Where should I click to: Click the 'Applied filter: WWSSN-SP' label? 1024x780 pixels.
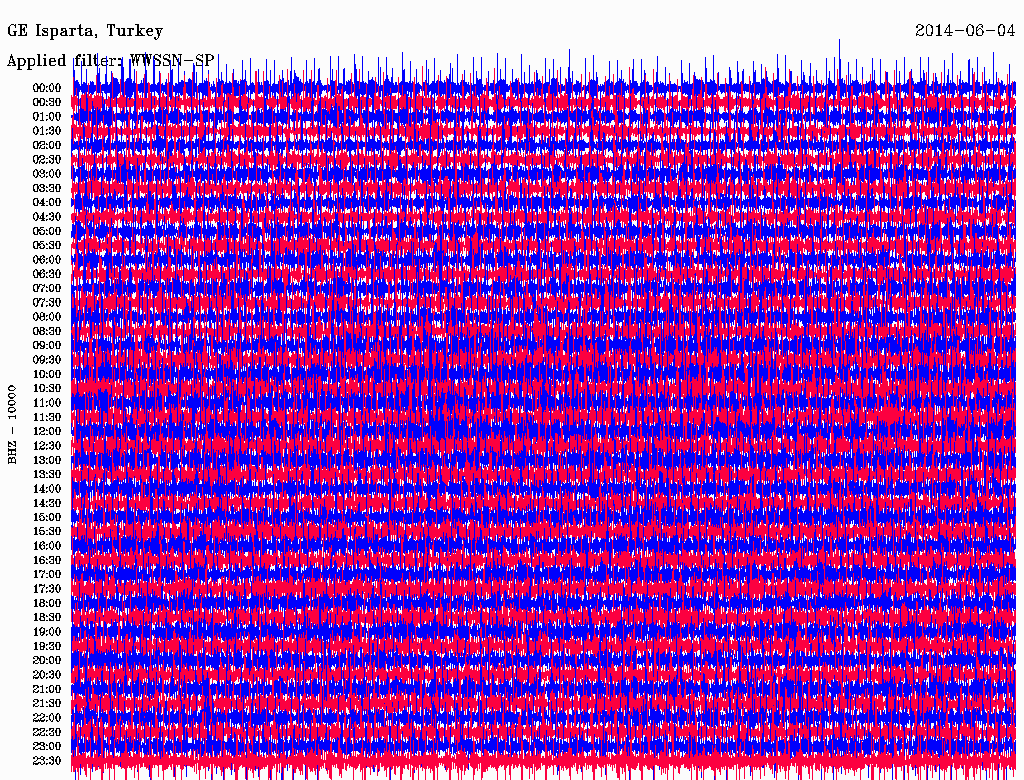pos(110,61)
